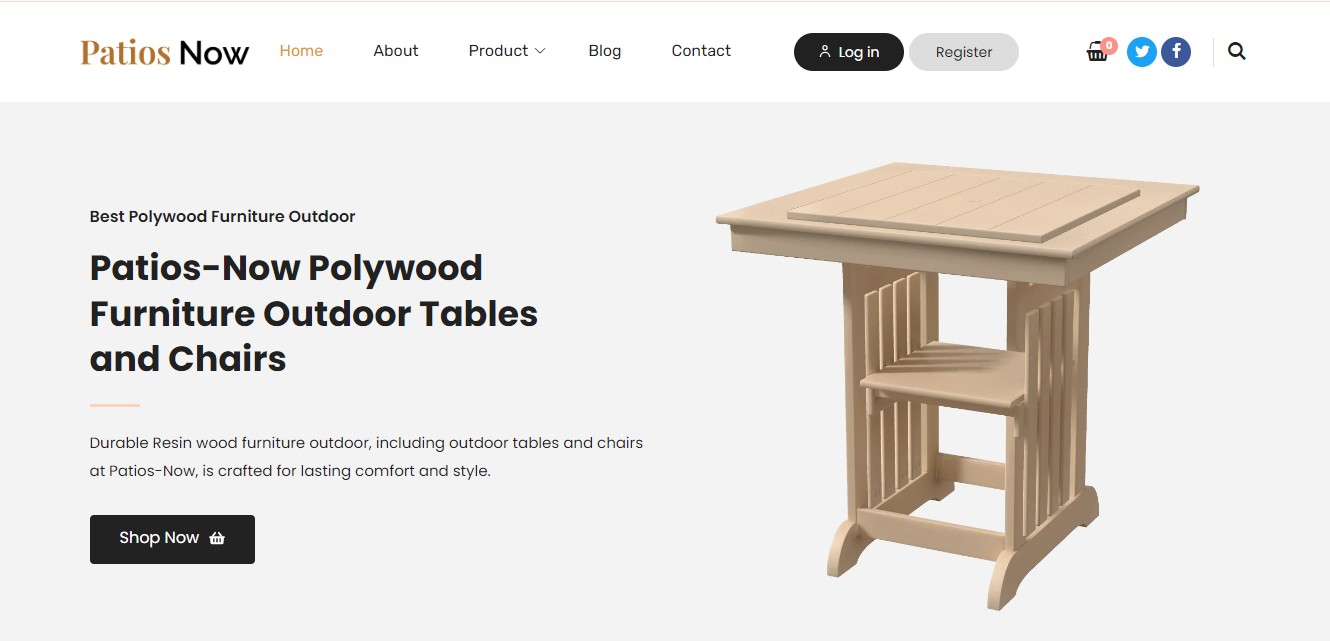Screen dimensions: 1330x641
Task: Expand the Product menu chevron
Action: [x=540, y=51]
